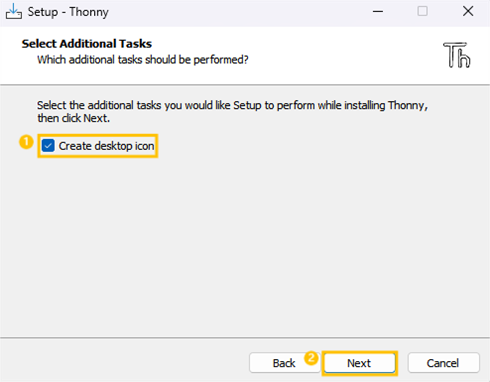Click the Thonny Th logo icon
This screenshot has width=490, height=382.
coord(457,55)
